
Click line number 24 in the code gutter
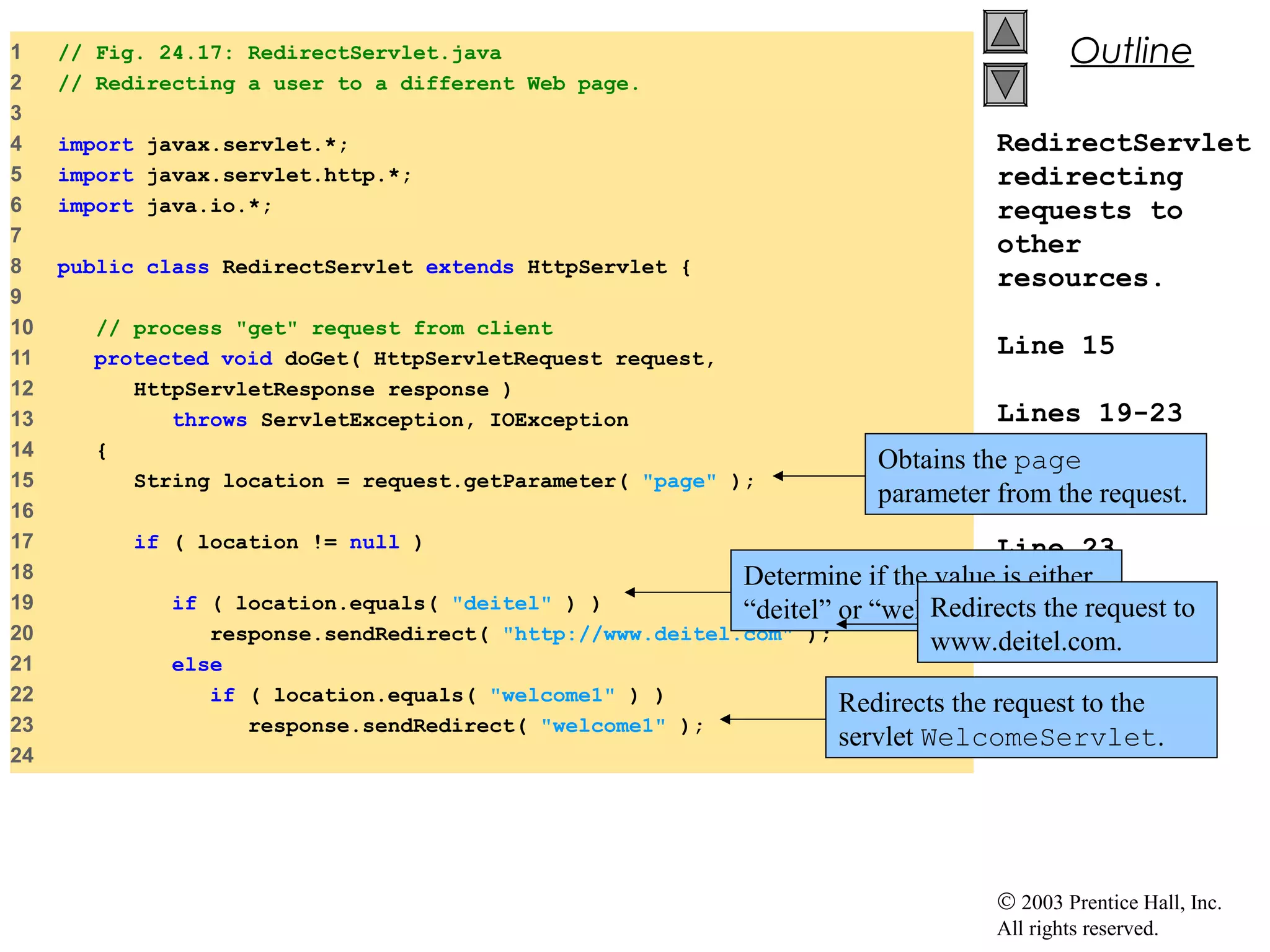pos(22,755)
